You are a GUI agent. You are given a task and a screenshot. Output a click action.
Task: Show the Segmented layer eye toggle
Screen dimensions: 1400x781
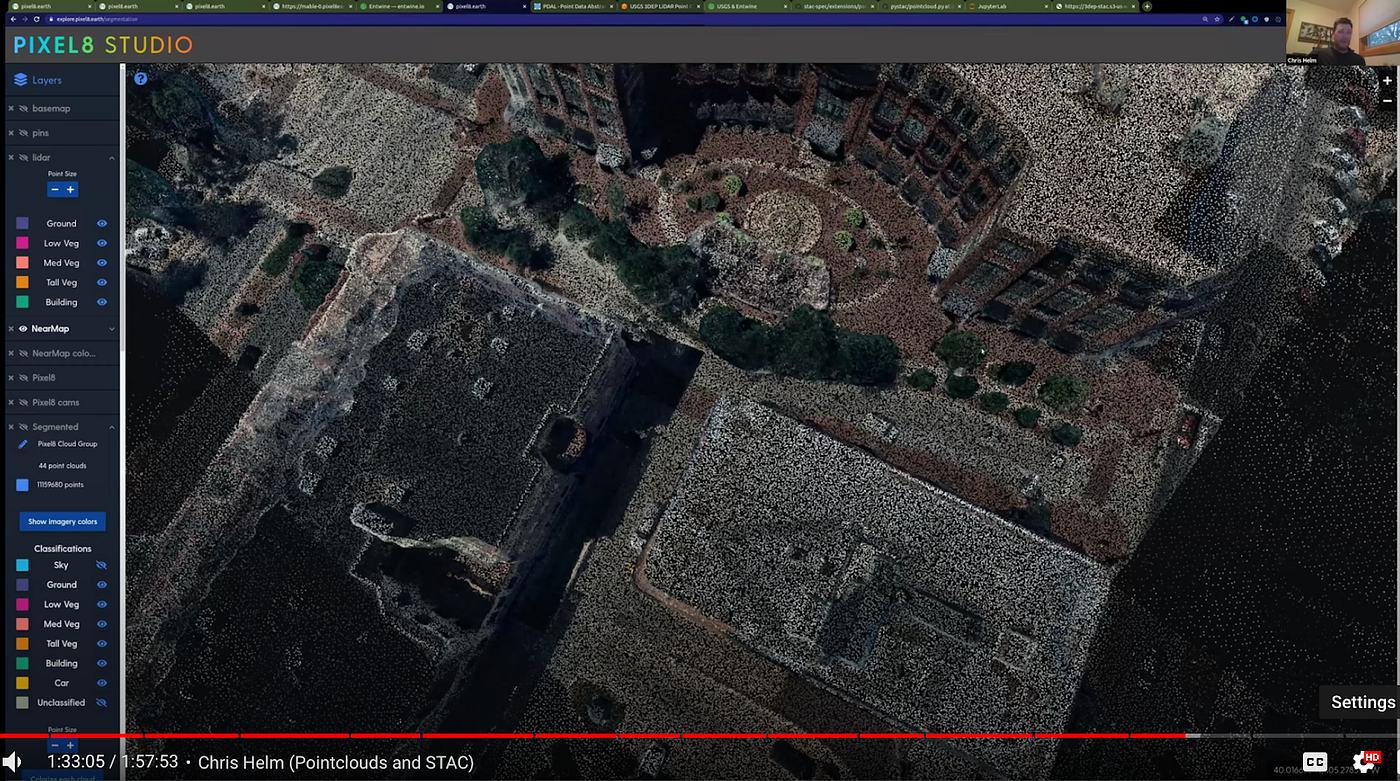tap(23, 427)
